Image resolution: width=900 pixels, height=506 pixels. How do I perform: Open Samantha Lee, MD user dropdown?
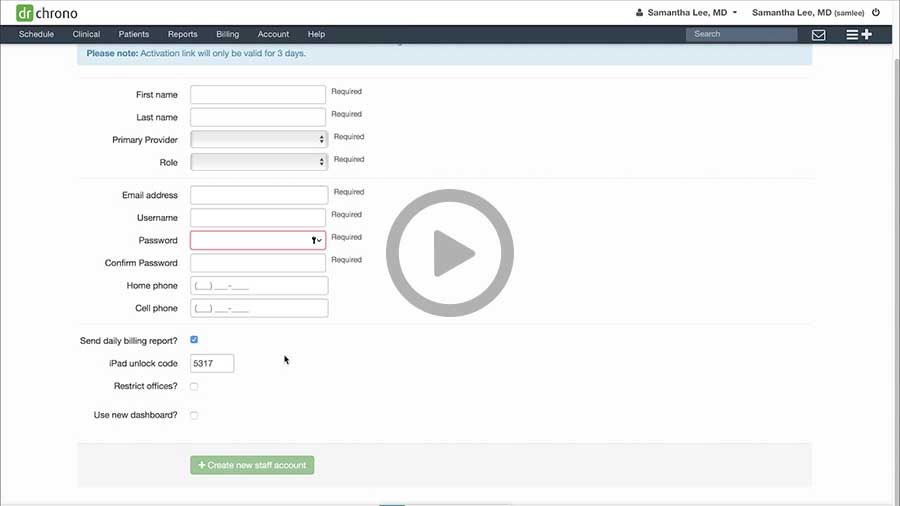(x=687, y=13)
